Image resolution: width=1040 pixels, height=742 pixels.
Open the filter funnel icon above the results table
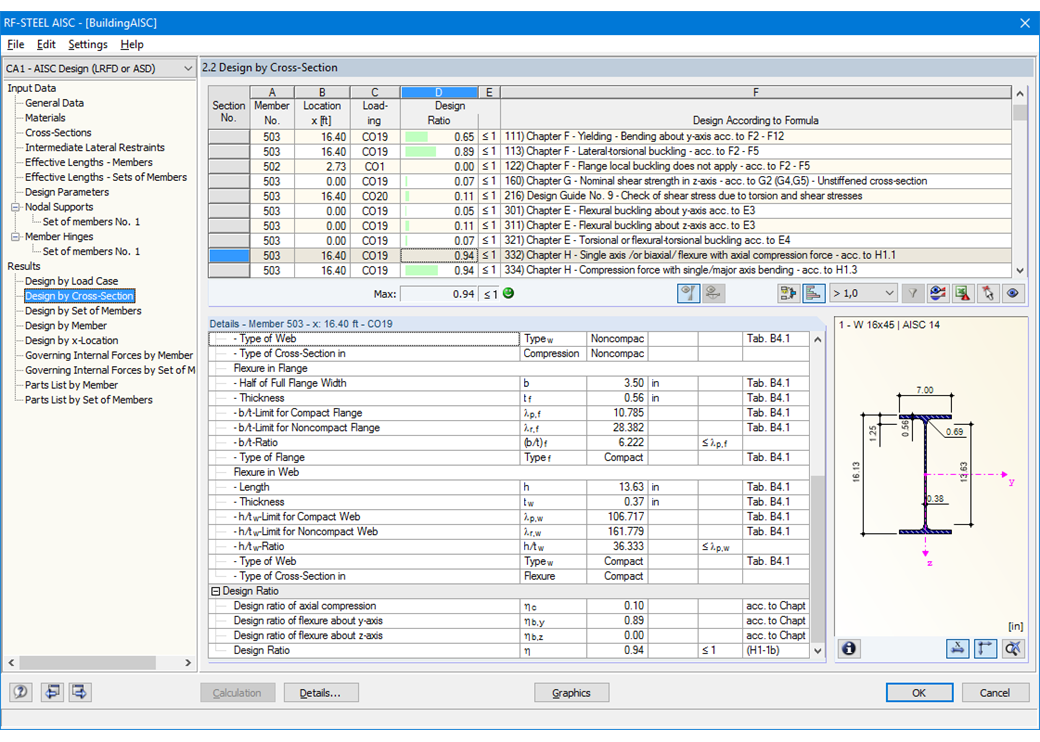click(x=913, y=293)
